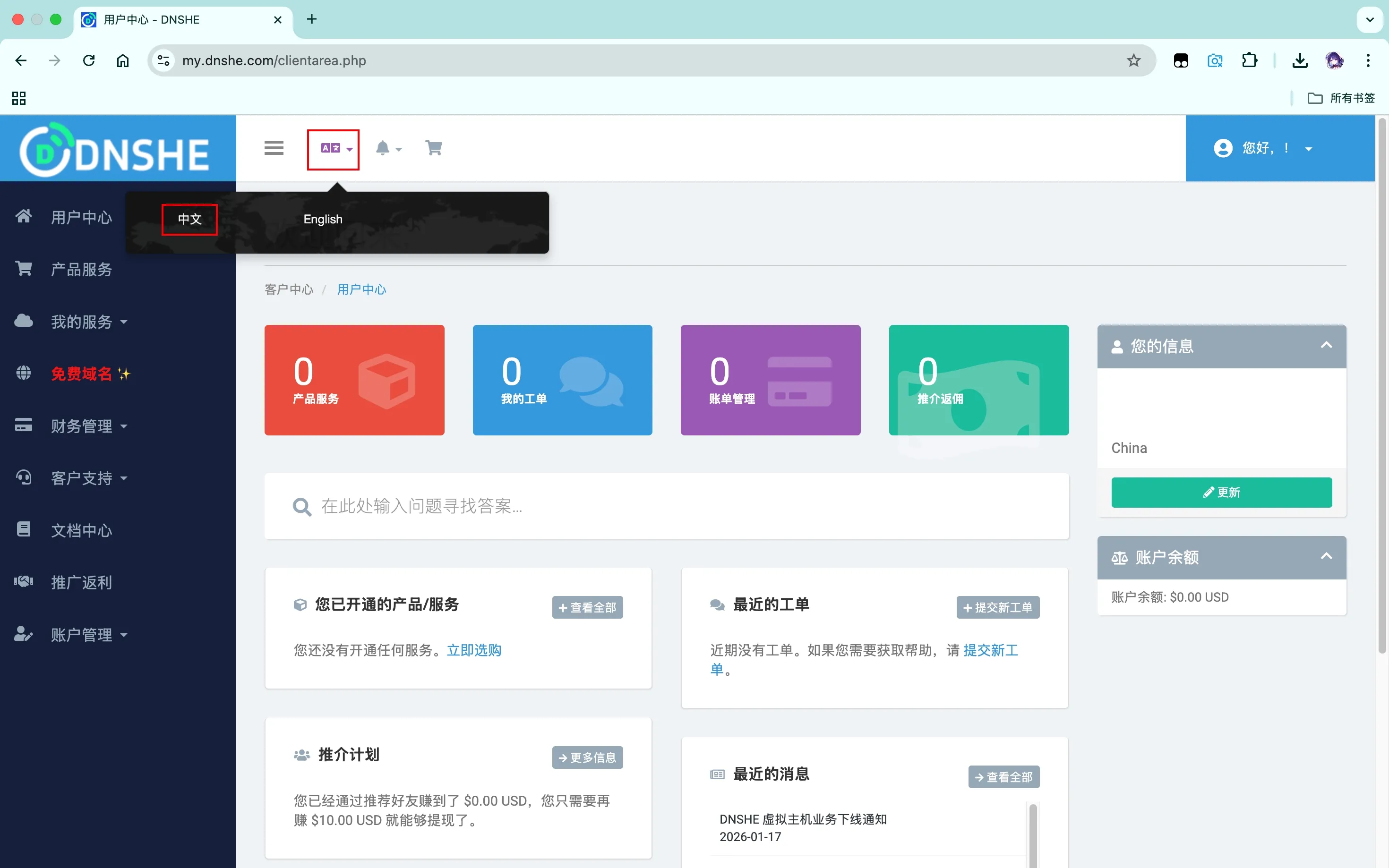Click the 立即选购 link
The image size is (1389, 868).
[474, 650]
